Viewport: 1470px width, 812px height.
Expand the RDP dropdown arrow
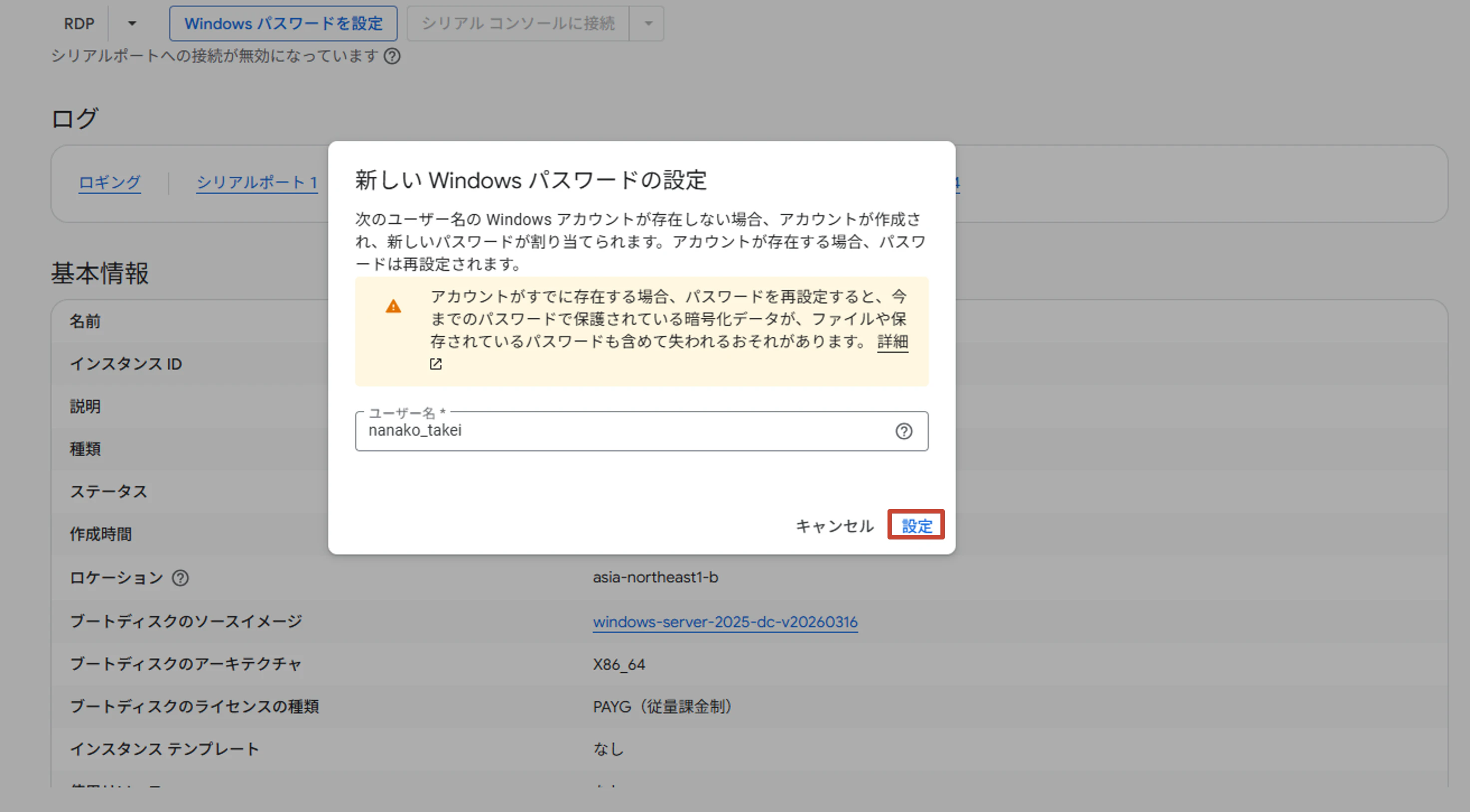[132, 23]
